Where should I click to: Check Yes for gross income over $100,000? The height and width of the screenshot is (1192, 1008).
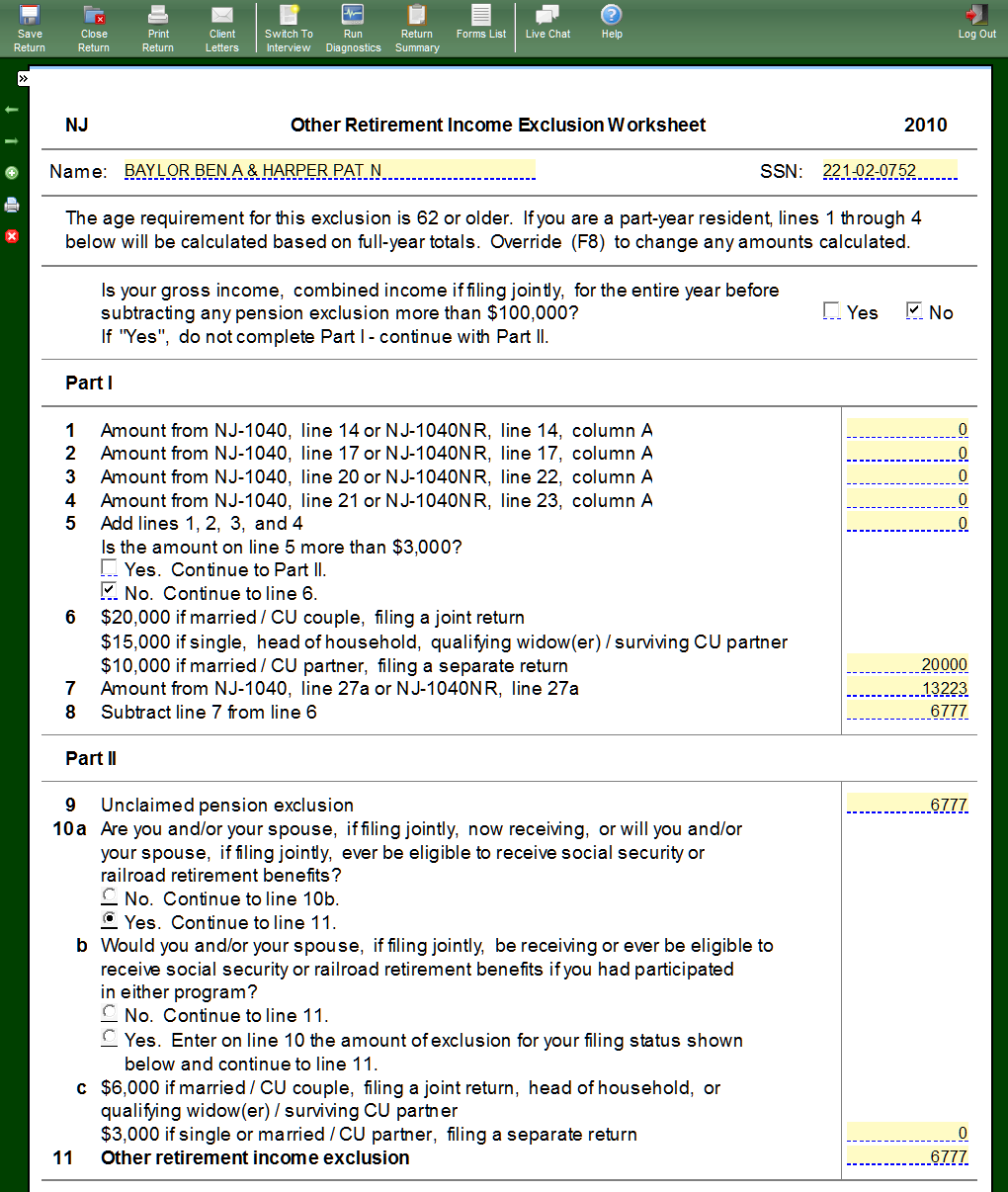[831, 311]
